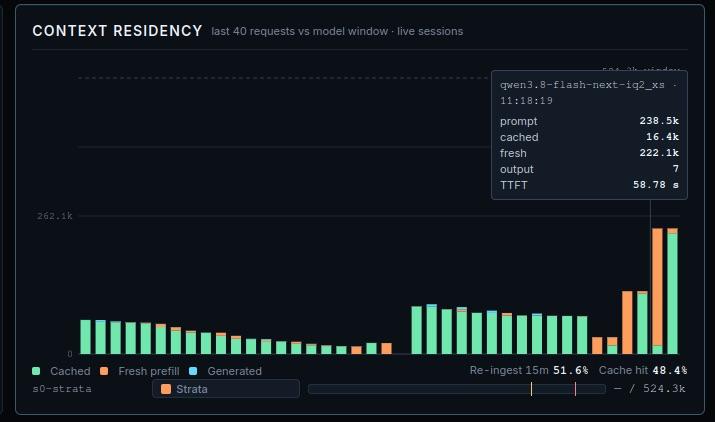
Task: Click the first green bar at the chart's left
Action: [85, 337]
